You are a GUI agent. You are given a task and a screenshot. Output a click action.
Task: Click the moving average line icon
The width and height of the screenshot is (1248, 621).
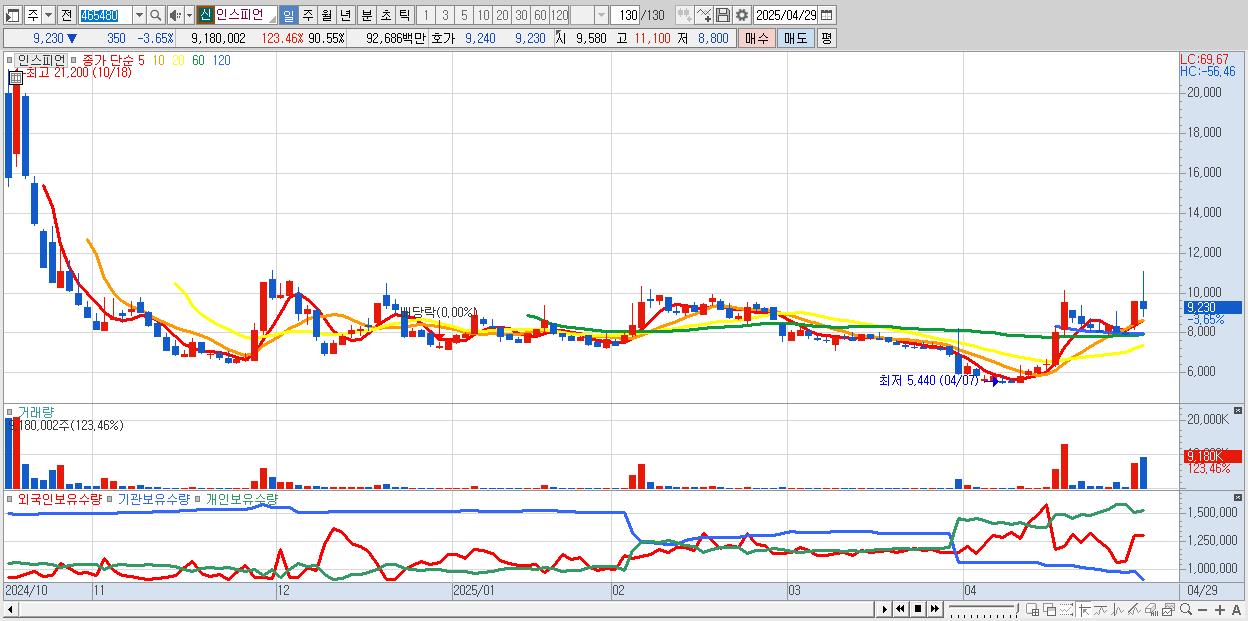tap(1101, 609)
